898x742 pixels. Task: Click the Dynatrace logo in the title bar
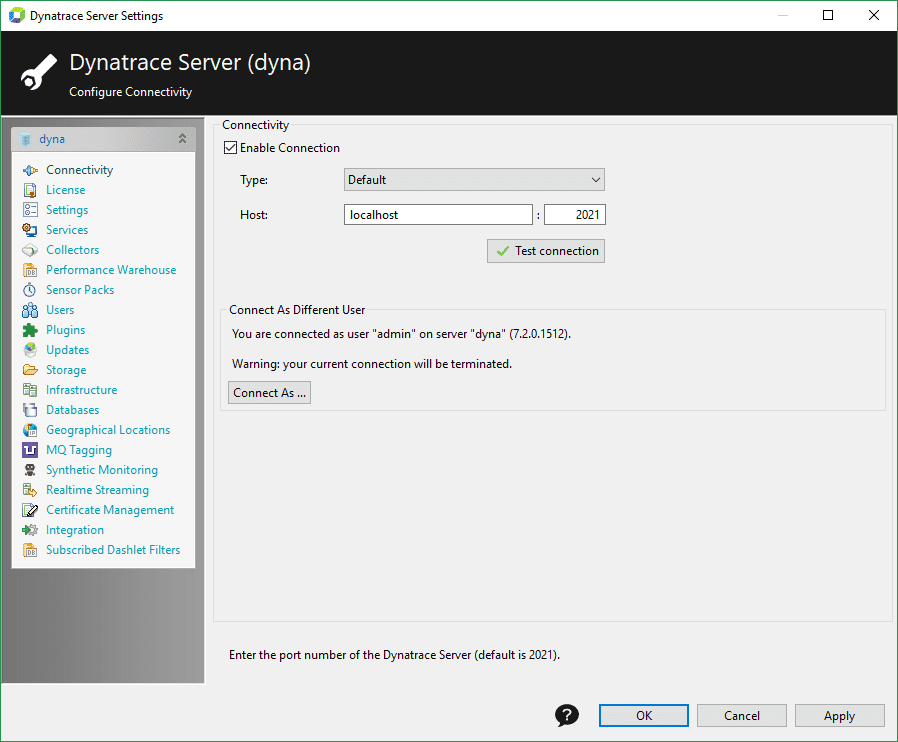pyautogui.click(x=17, y=15)
